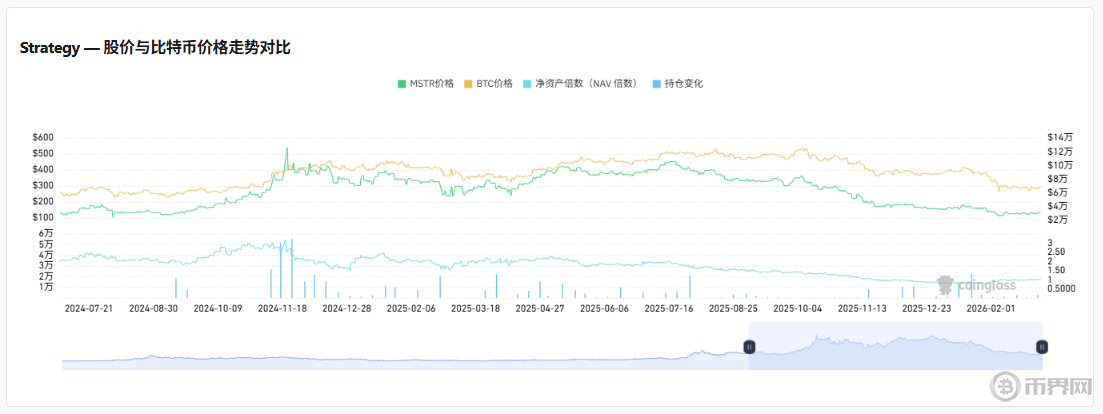Grab the right range slider handle

click(1042, 347)
